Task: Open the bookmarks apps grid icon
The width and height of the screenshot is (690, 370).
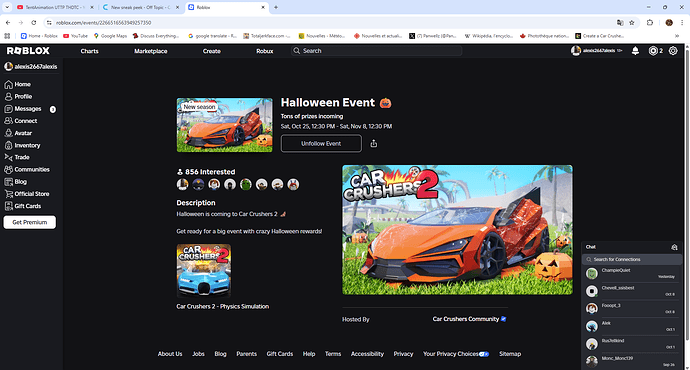Action: tap(7, 36)
